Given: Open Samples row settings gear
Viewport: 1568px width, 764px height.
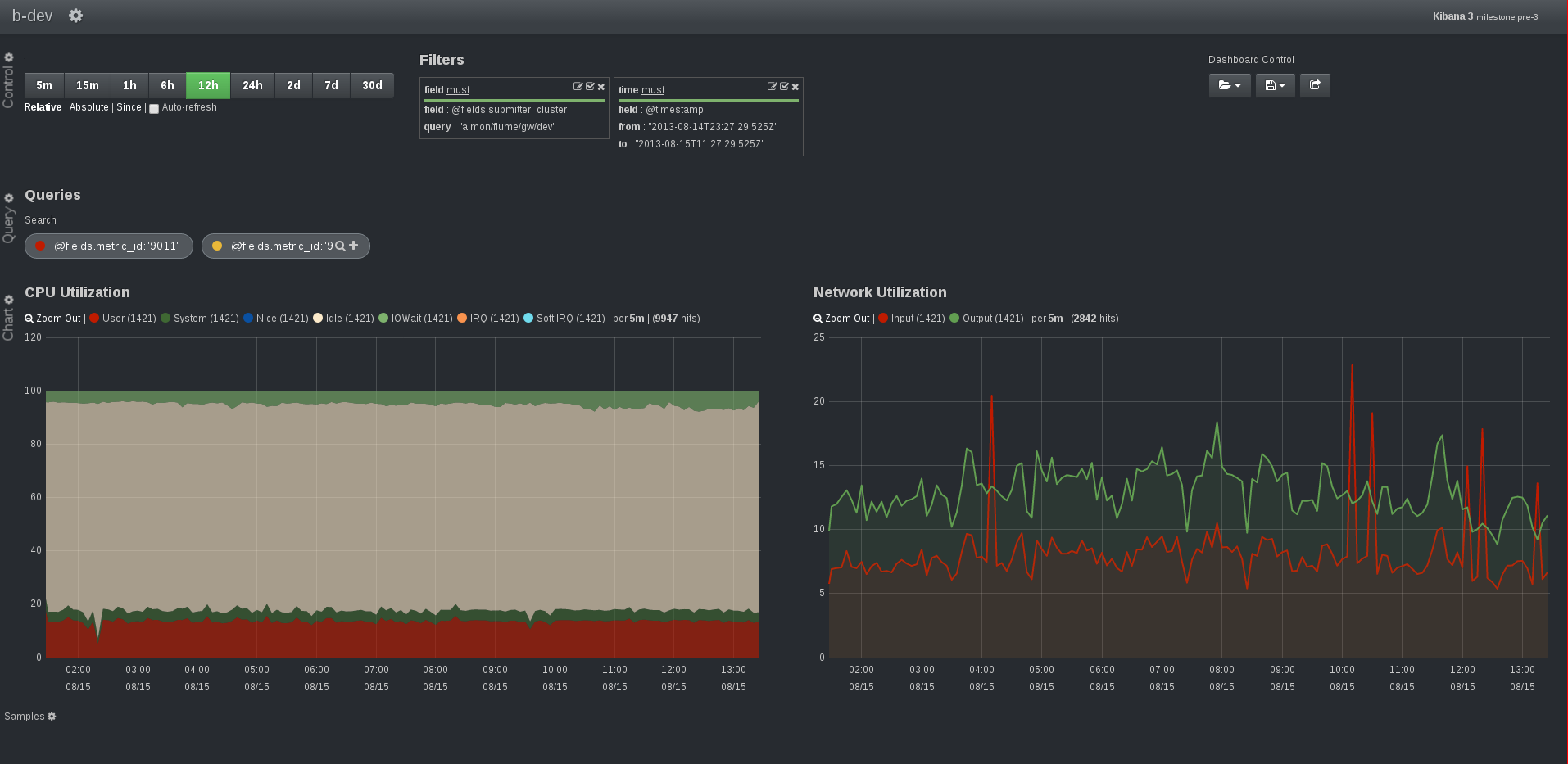Looking at the screenshot, I should tap(52, 717).
